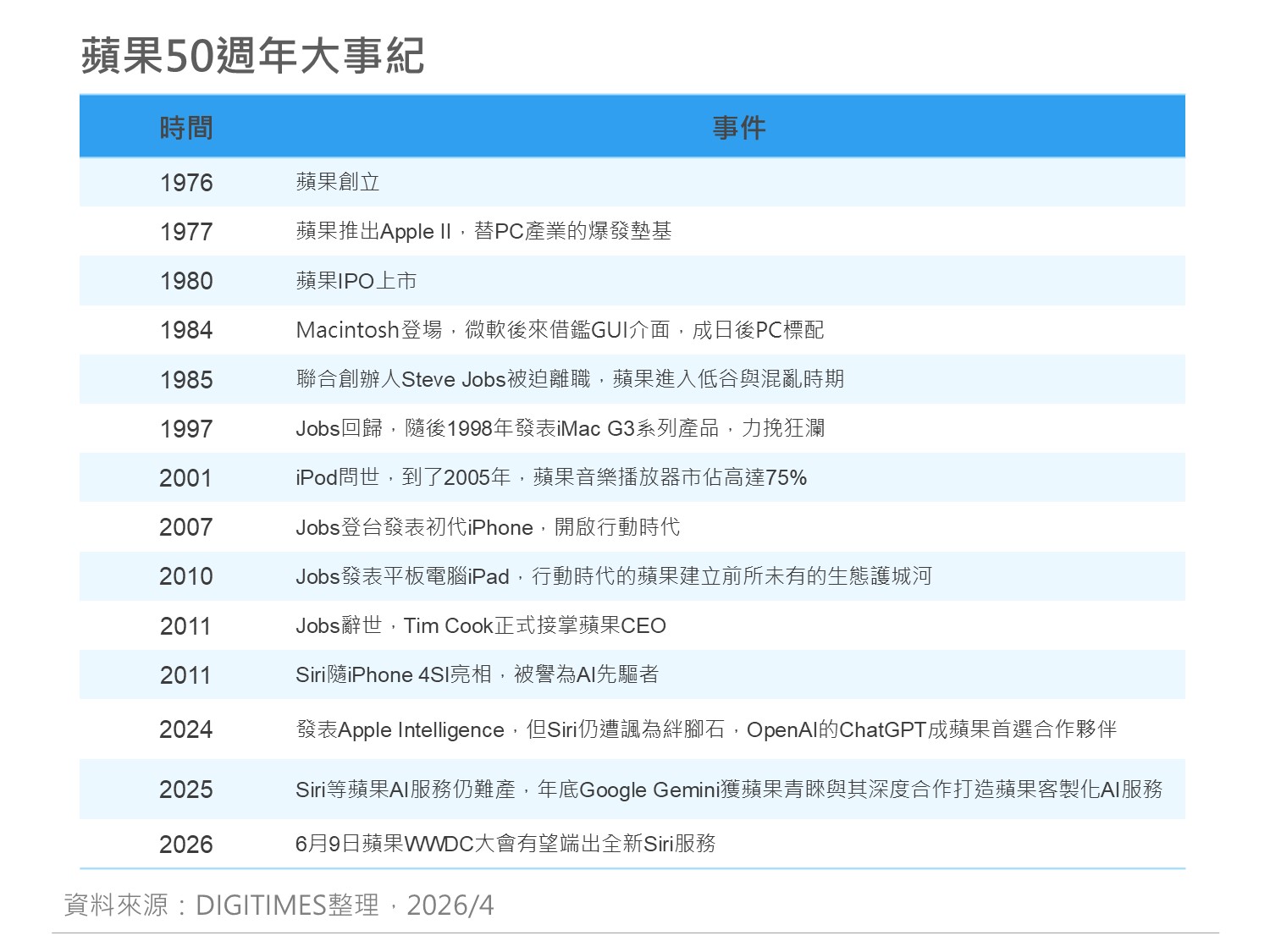The image size is (1270, 952).
Task: Click the 1976 year cell
Action: click(186, 183)
